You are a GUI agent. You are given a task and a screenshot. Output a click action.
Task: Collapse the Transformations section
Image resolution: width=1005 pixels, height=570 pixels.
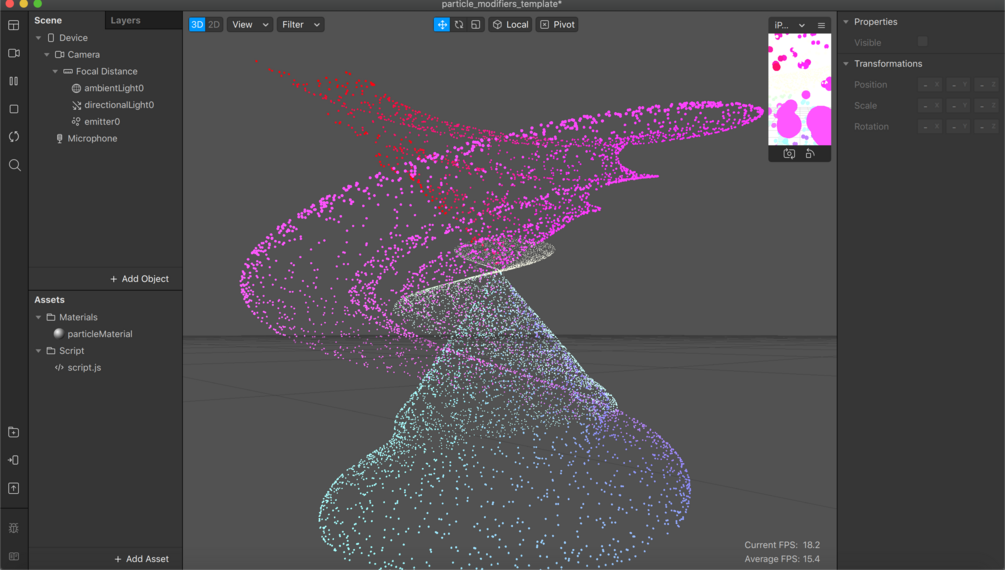(846, 63)
